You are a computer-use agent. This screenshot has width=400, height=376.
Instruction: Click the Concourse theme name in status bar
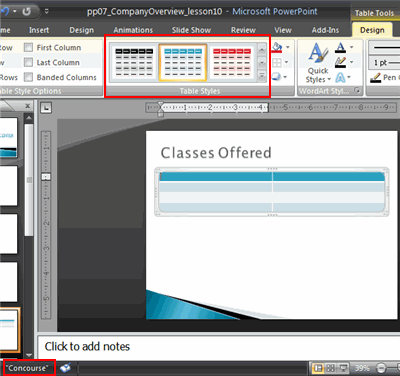coord(28,368)
